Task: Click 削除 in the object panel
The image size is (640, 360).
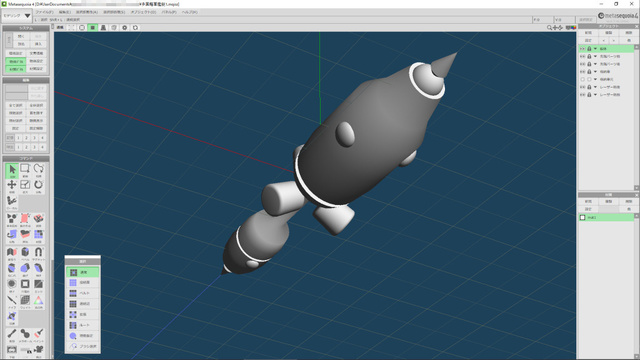Action: [629, 33]
